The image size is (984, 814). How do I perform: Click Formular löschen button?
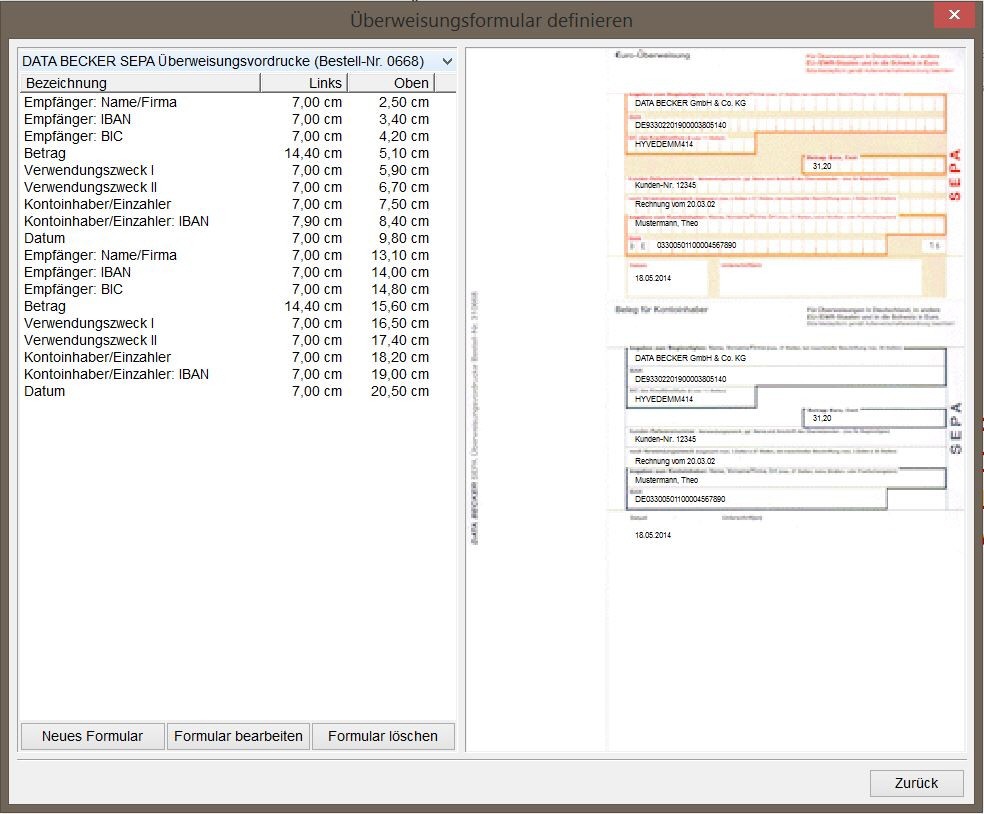[x=383, y=736]
